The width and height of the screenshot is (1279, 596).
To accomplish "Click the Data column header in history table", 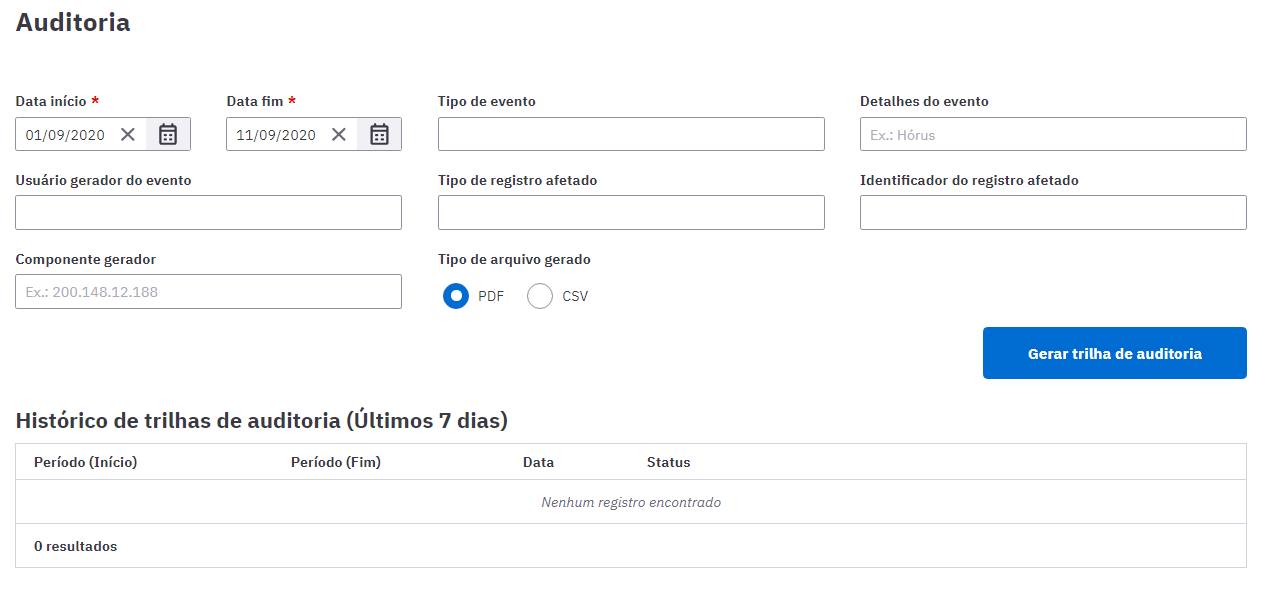I will click(538, 462).
